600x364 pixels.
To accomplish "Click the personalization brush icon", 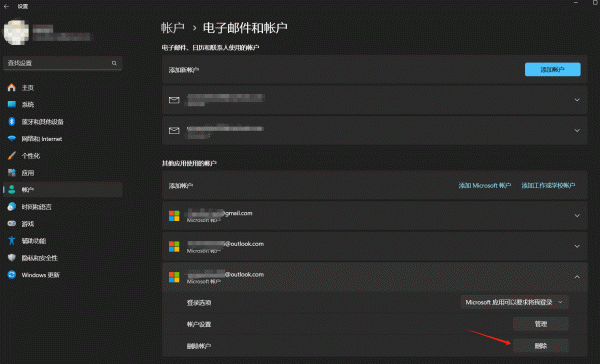I will pos(11,156).
